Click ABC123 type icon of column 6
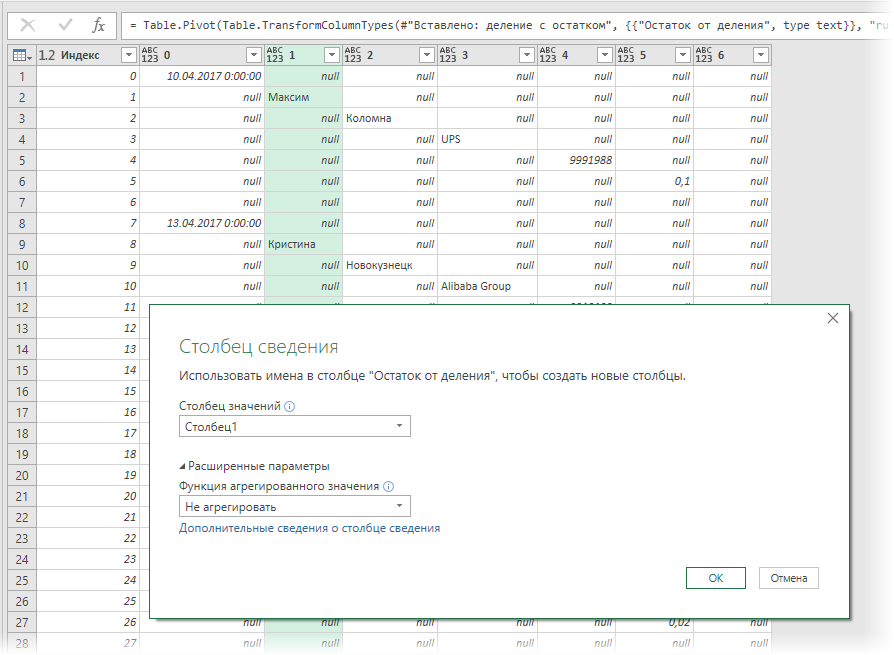The height and width of the screenshot is (655, 894). [704, 55]
